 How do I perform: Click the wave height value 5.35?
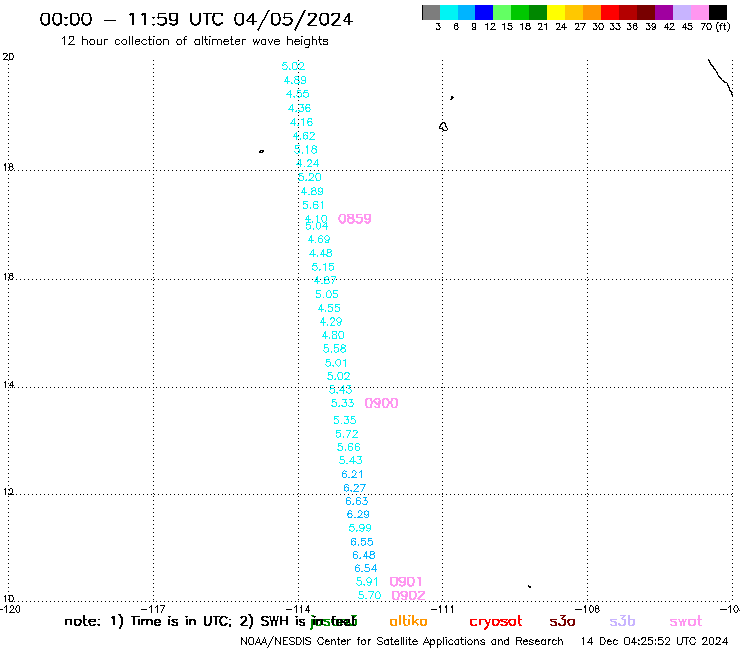coord(345,420)
